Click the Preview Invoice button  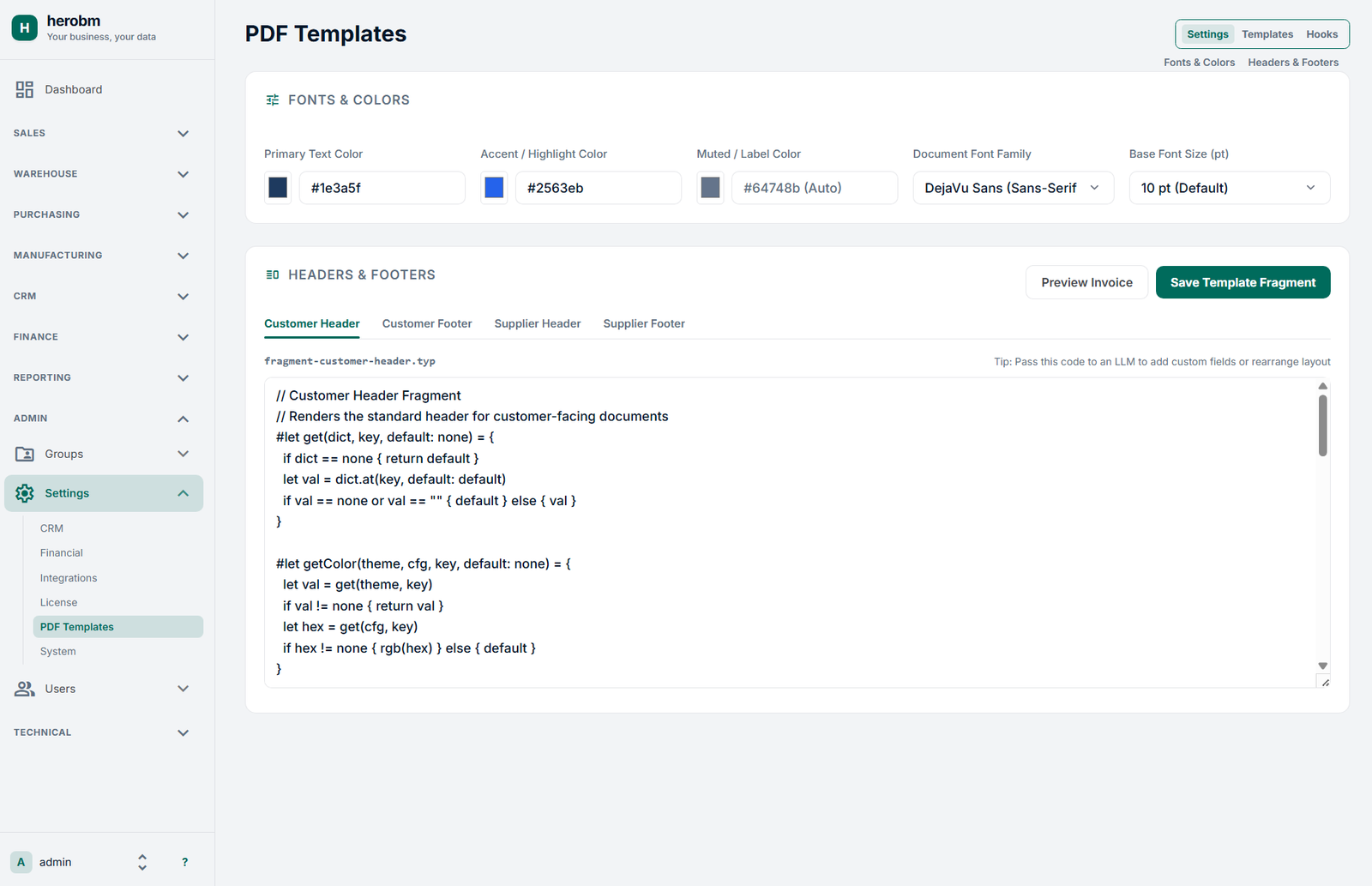coord(1086,282)
